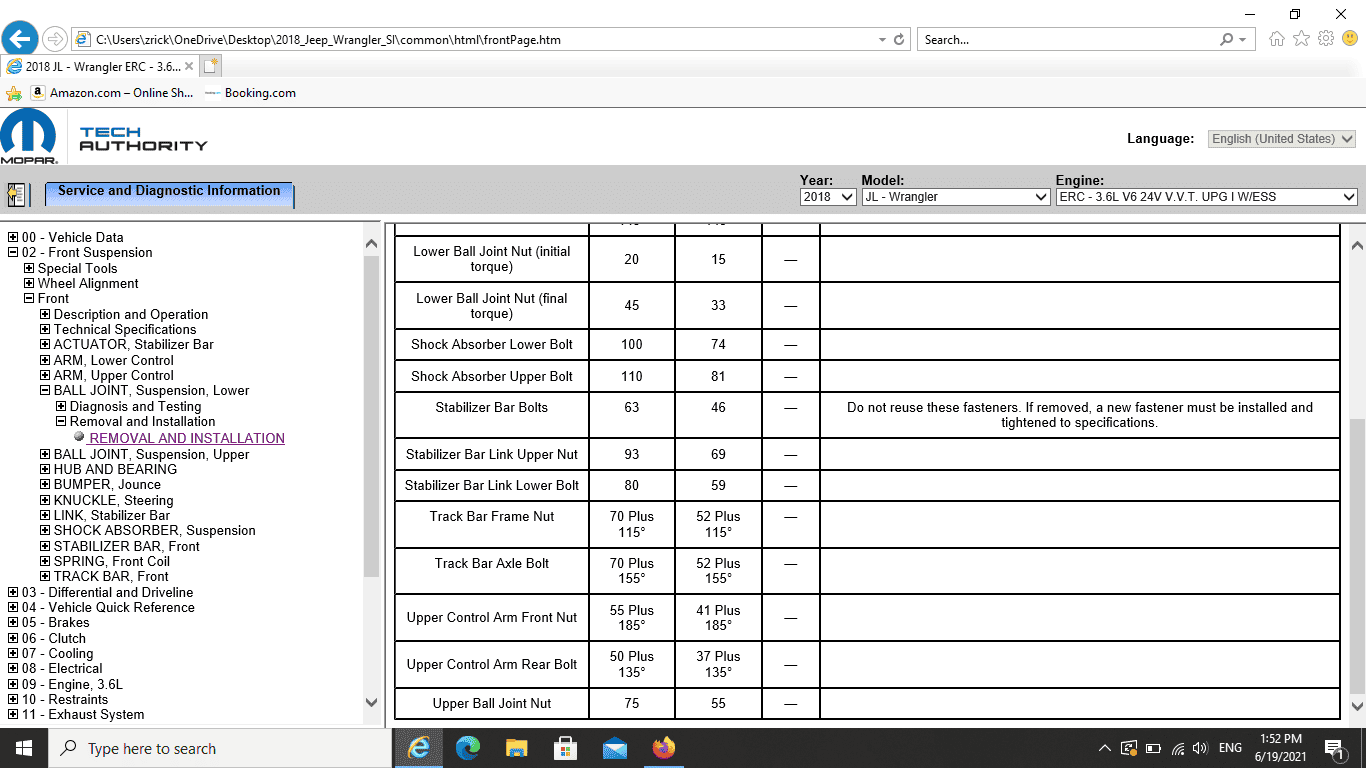Close the 2018 JL - Wrangler ERC tab
This screenshot has width=1366, height=768.
(x=189, y=67)
